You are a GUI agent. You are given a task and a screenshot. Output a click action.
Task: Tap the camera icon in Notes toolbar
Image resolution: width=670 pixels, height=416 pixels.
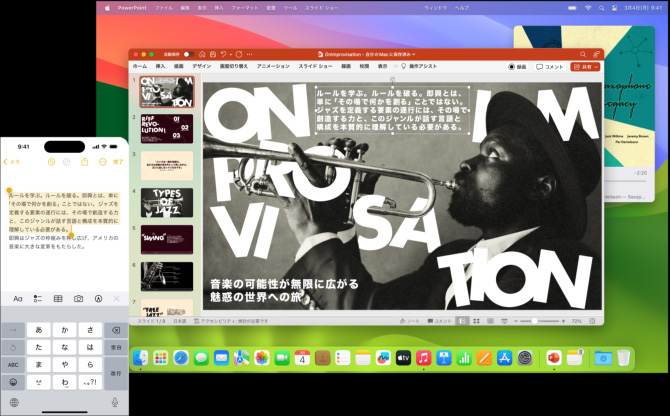[79, 299]
